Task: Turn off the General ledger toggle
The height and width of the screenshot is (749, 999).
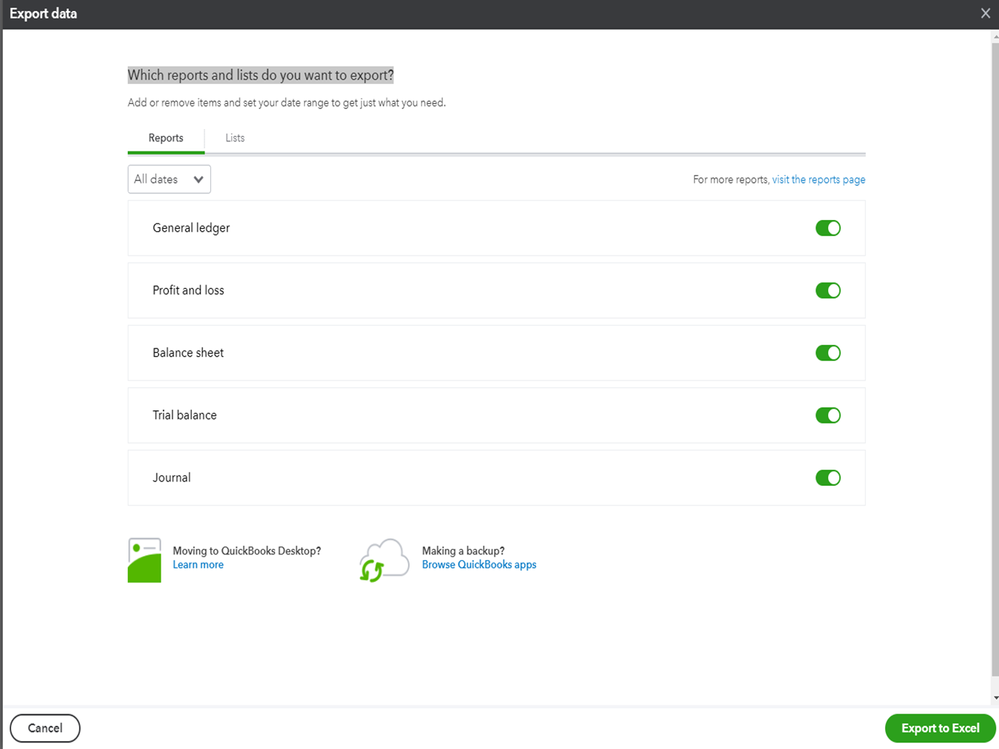Action: pyautogui.click(x=828, y=228)
